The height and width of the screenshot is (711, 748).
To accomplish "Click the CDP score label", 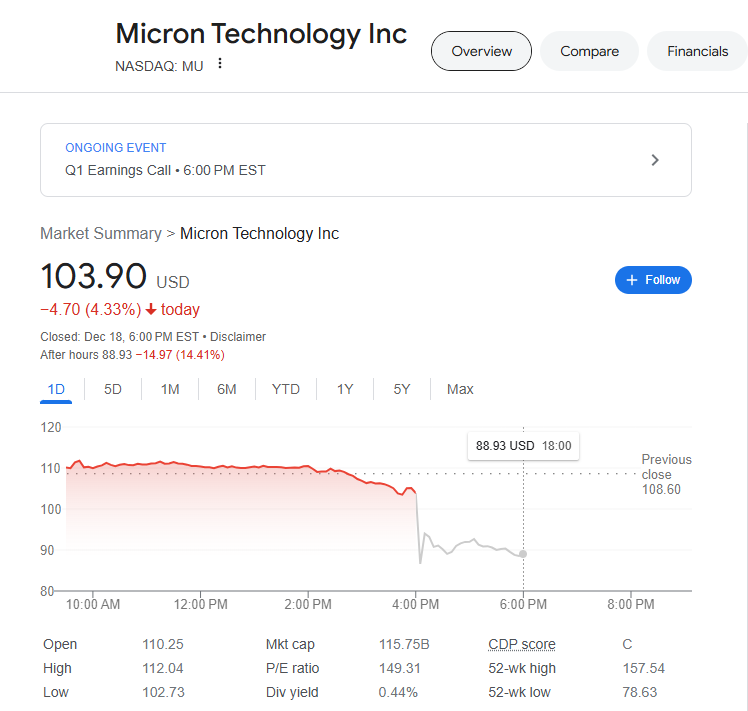I will tap(521, 644).
